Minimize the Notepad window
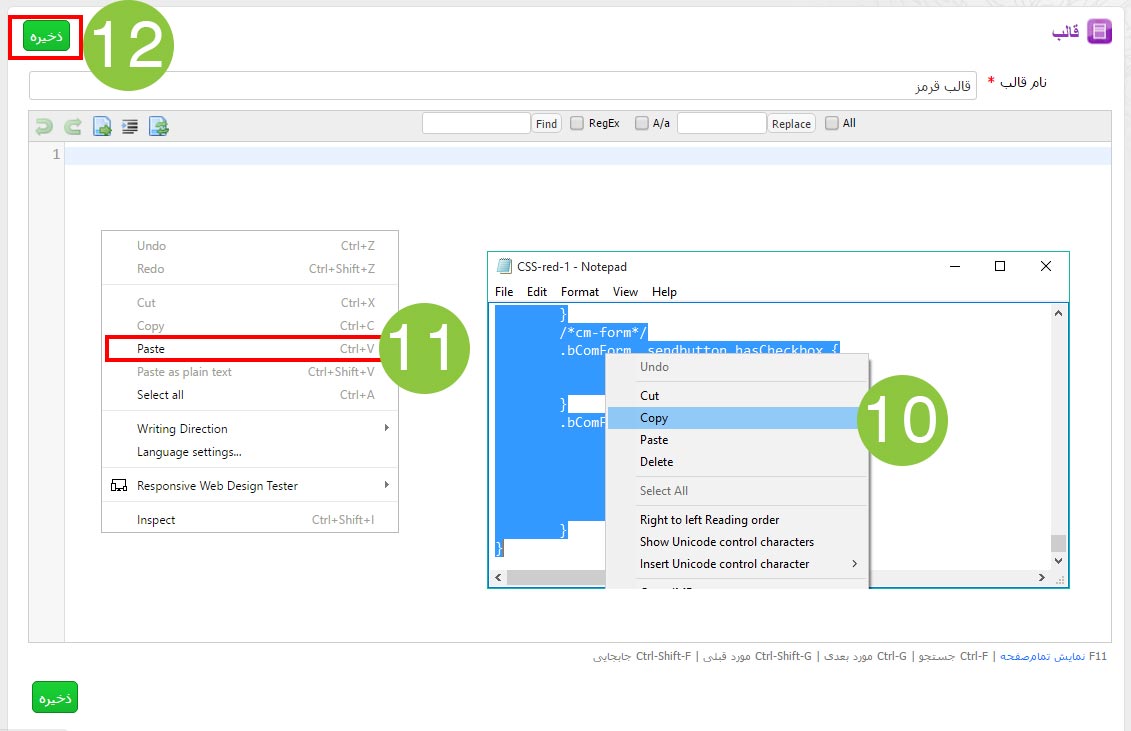 (955, 266)
